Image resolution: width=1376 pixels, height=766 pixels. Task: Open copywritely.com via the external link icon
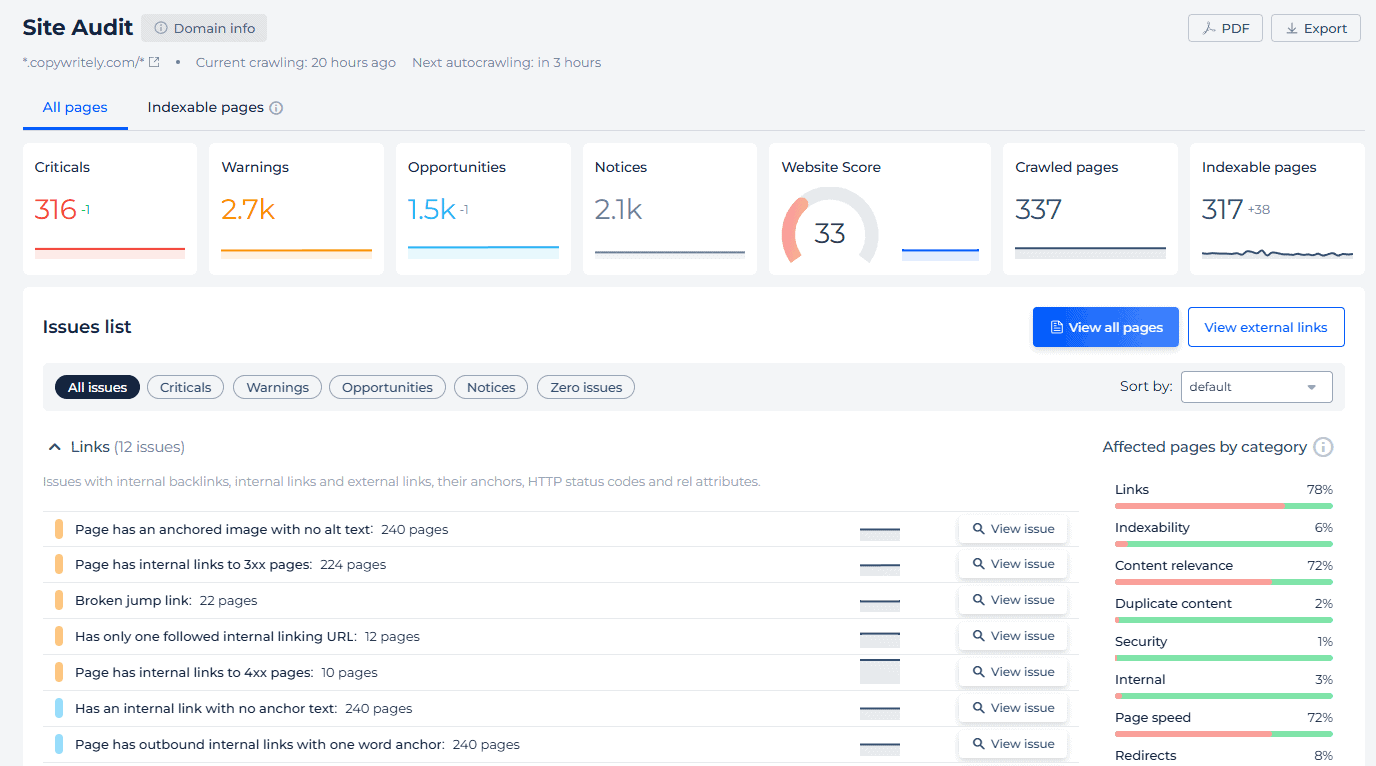154,62
